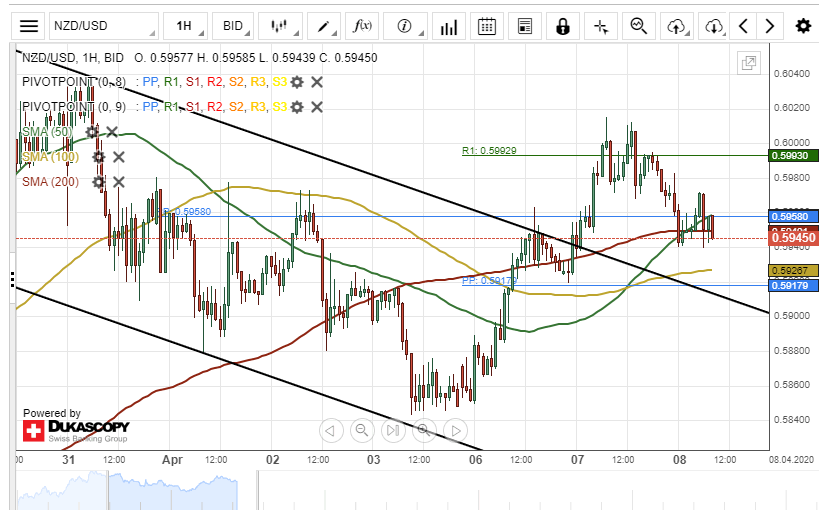The height and width of the screenshot is (517, 823).
Task: Open the chart zoom magnifier tool
Action: pos(639,26)
